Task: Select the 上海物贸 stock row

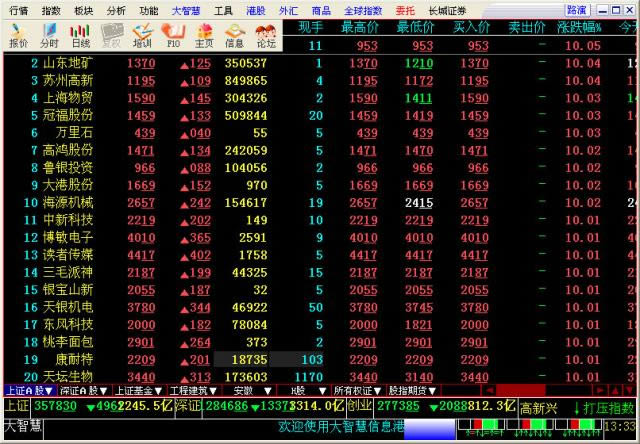Action: pos(320,98)
